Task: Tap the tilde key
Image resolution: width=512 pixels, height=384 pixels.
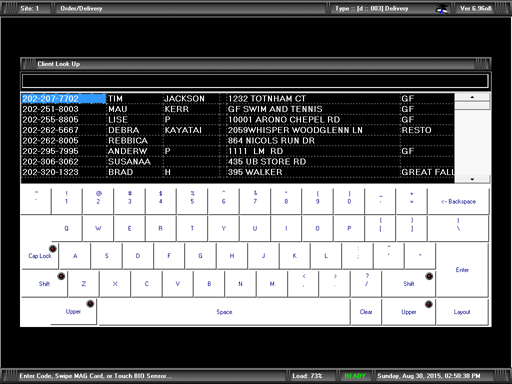Action: pos(36,201)
